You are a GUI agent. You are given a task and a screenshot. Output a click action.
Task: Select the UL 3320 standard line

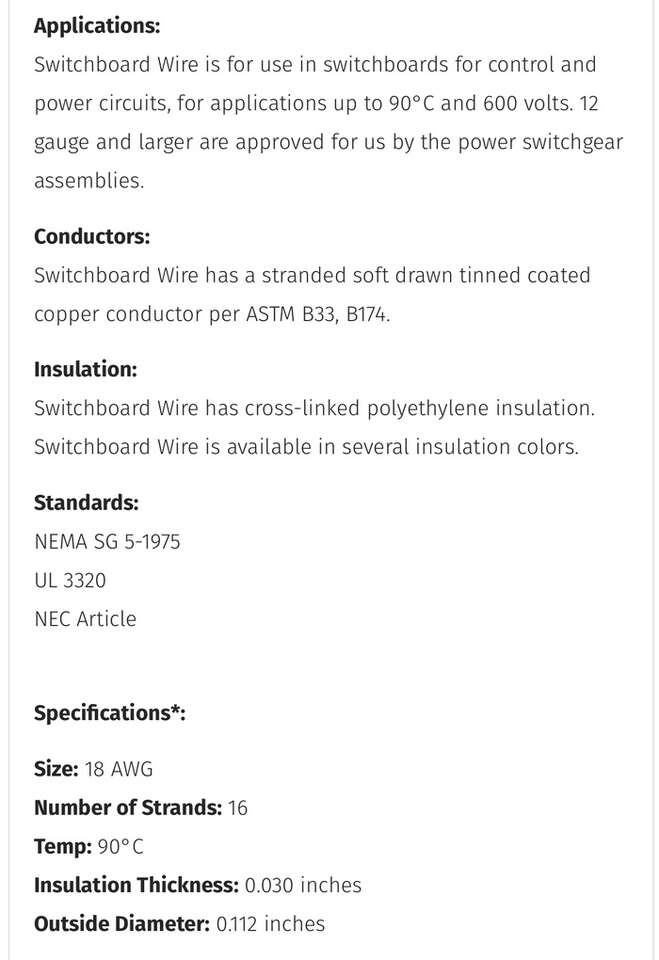(x=70, y=580)
